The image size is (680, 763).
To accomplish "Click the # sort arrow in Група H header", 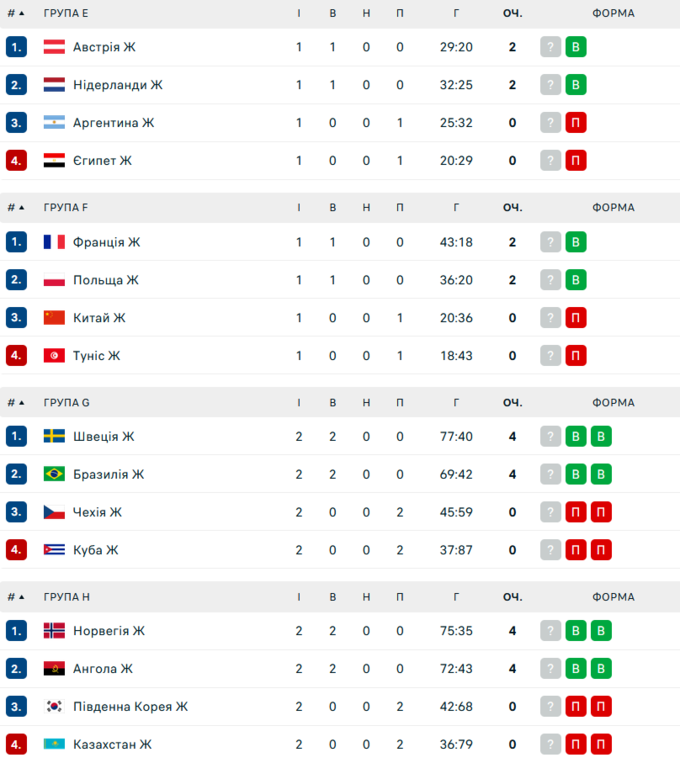I will click(21, 598).
